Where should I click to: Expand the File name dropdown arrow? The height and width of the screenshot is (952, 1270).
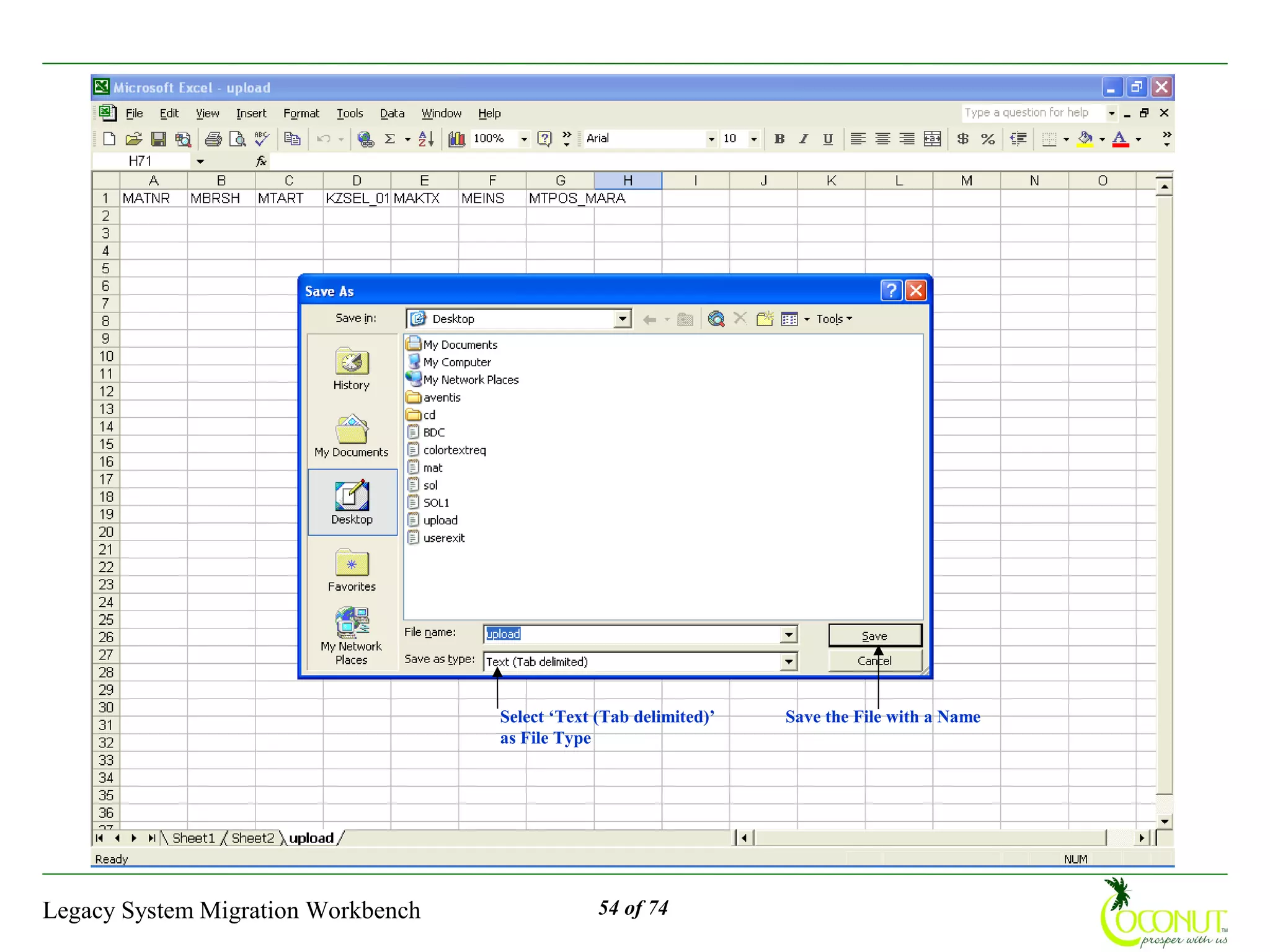[788, 634]
